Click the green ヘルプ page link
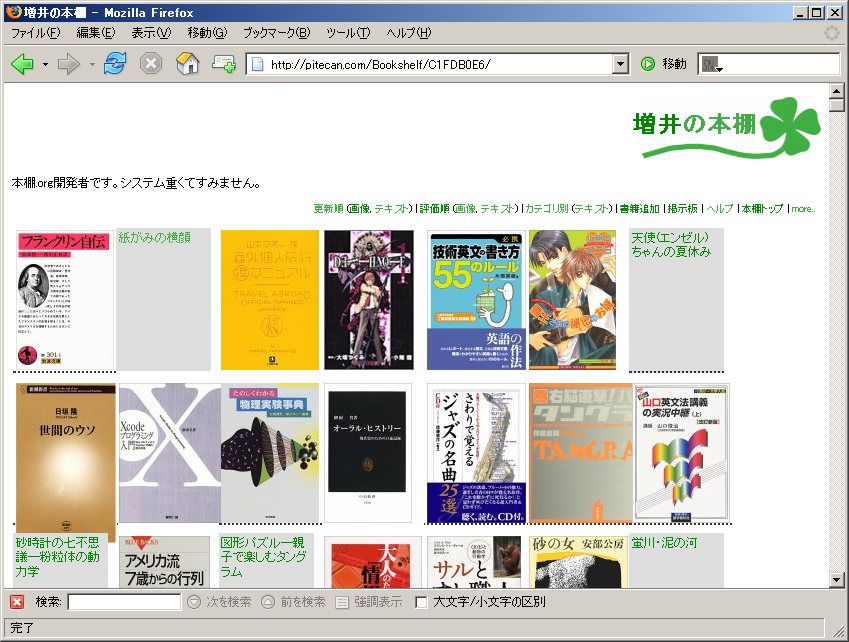The image size is (849, 642). click(x=720, y=208)
